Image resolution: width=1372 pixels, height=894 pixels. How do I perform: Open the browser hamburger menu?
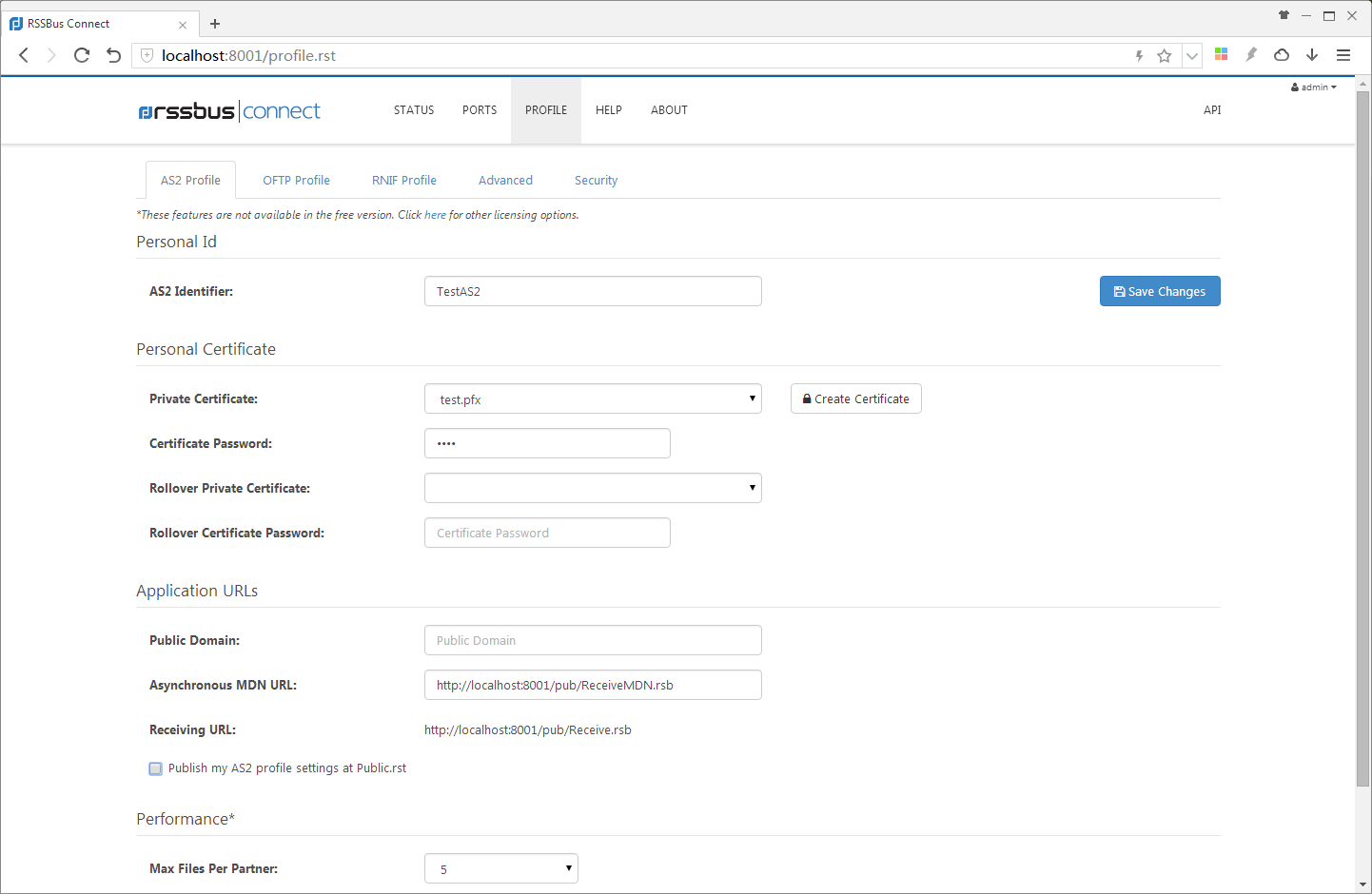tap(1343, 55)
